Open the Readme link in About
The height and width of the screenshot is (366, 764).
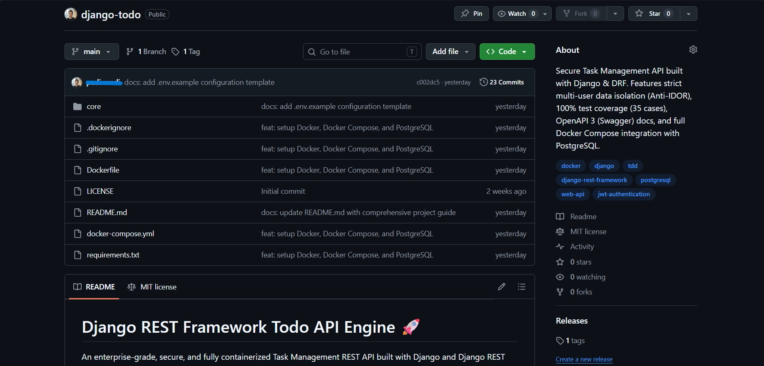pyautogui.click(x=576, y=217)
